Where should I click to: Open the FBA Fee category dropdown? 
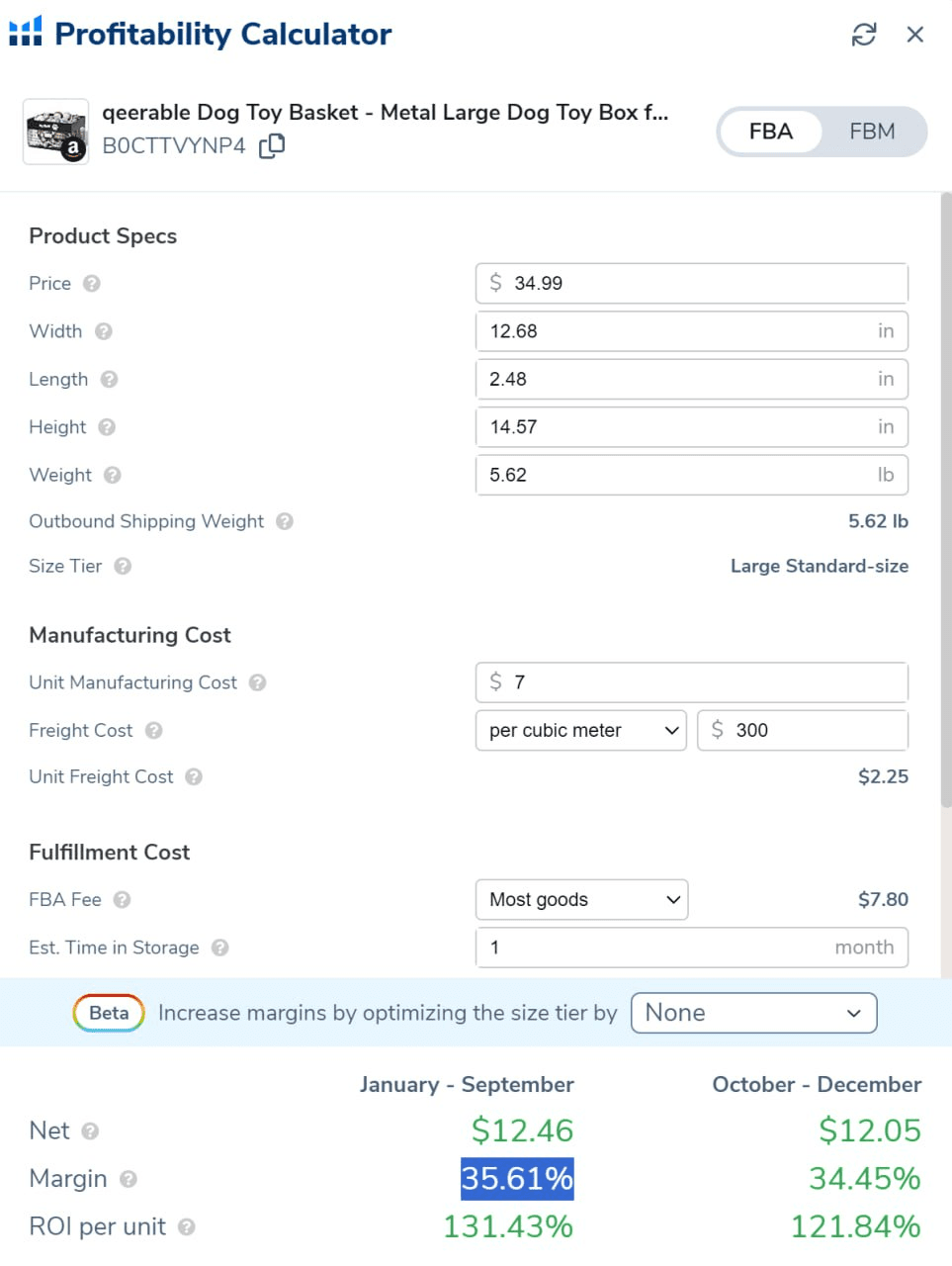(581, 900)
